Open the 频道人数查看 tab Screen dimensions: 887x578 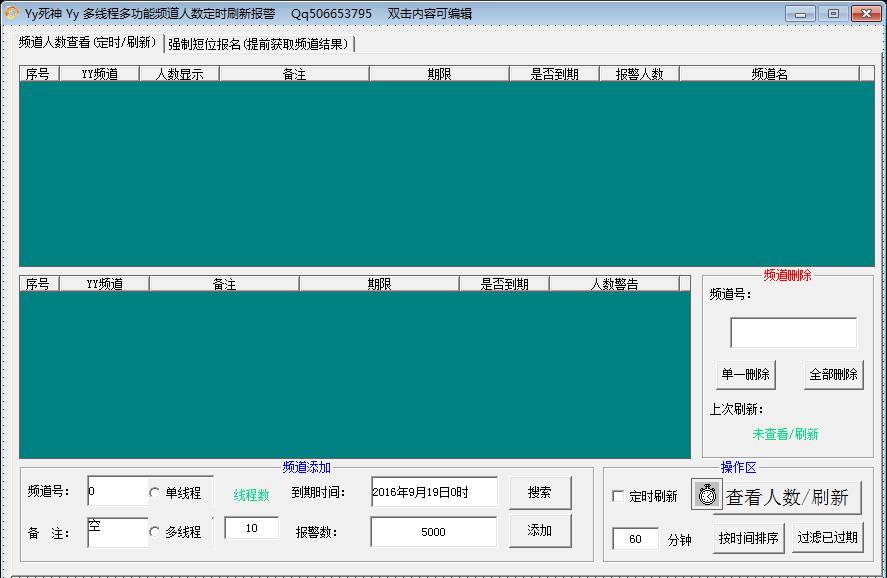click(x=88, y=43)
